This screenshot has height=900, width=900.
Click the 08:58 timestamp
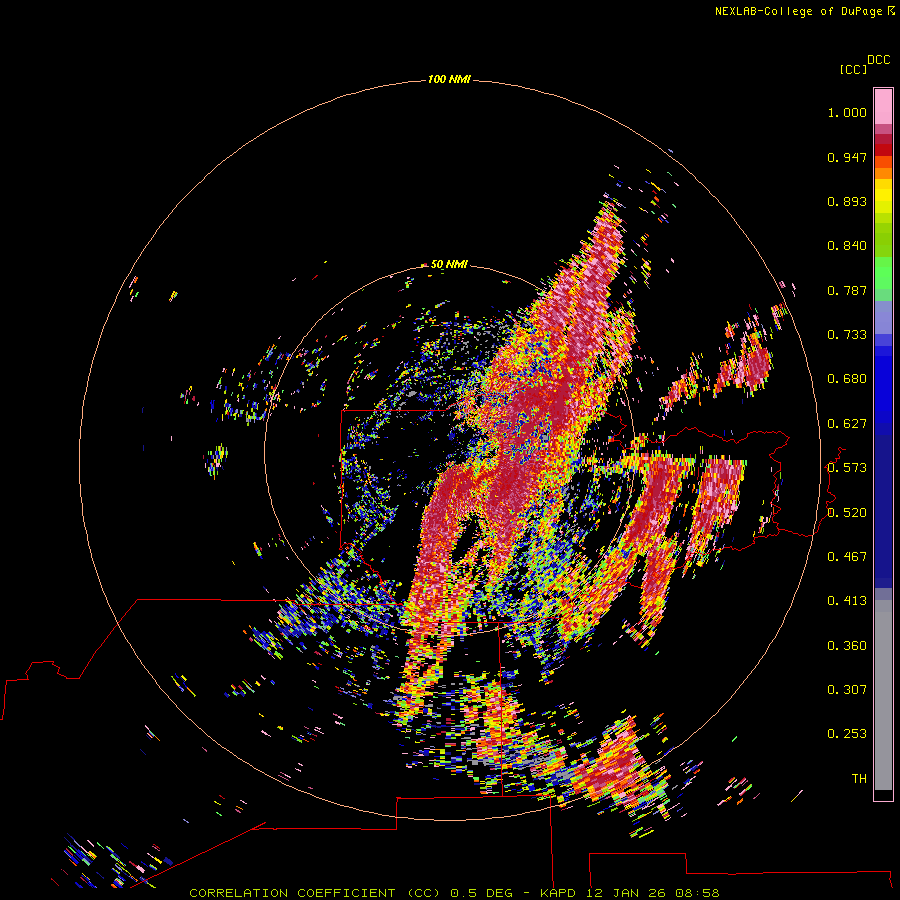696,893
